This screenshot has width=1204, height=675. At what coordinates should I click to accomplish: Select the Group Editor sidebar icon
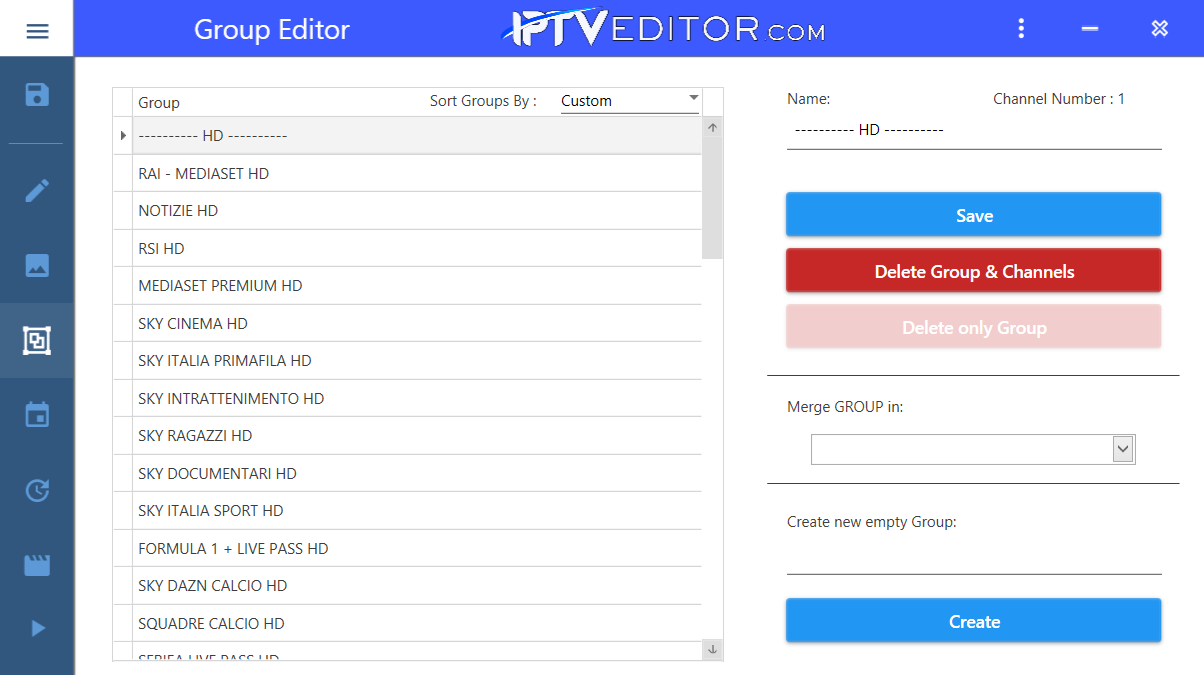[37, 341]
